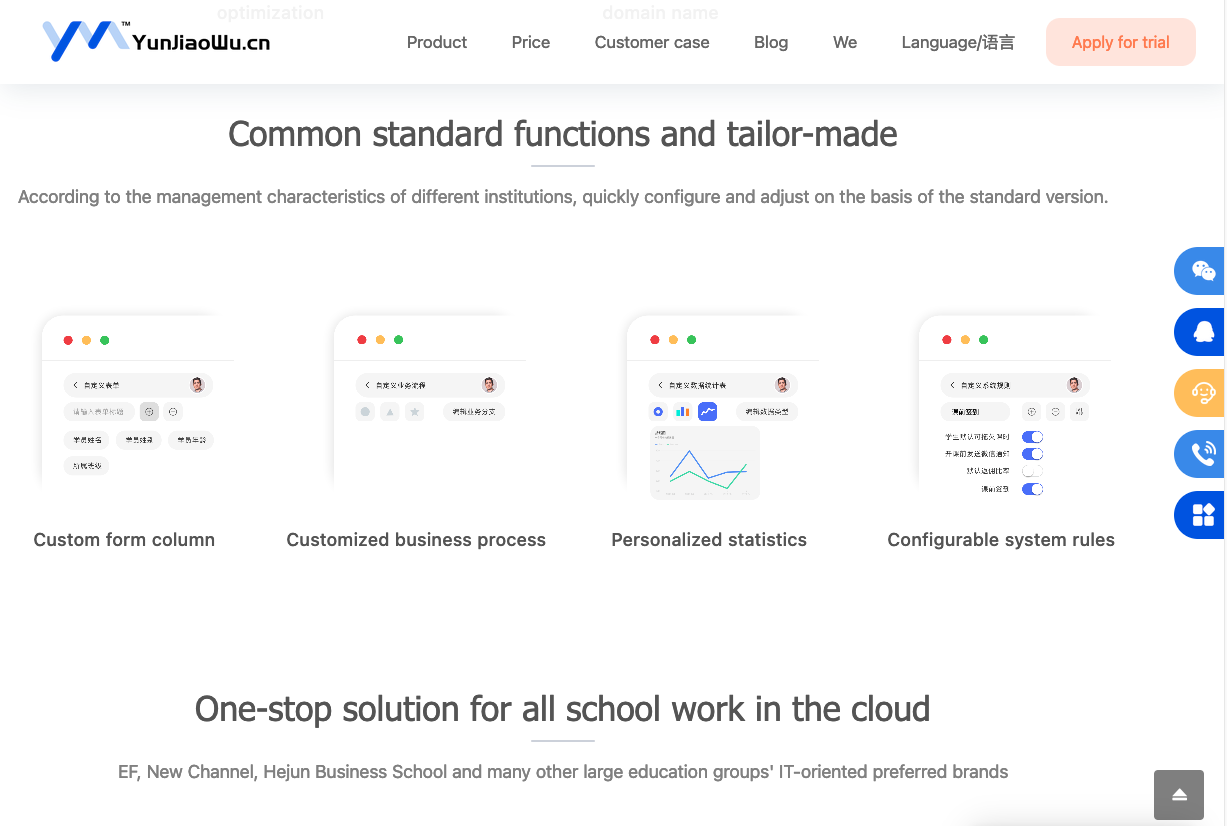The image size is (1227, 826).
Task: Open the orange customer service headset icon
Action: pyautogui.click(x=1203, y=393)
